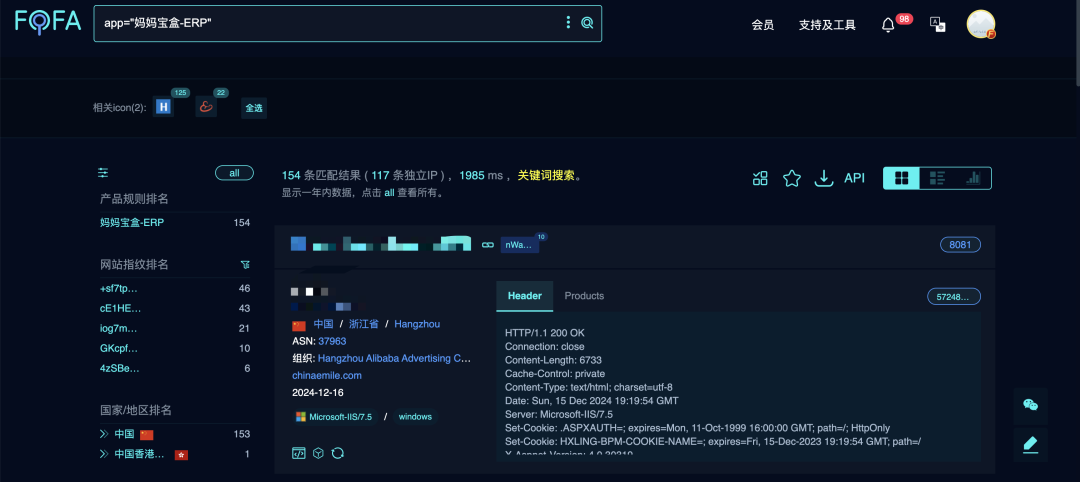Viewport: 1080px width, 482px height.
Task: Switch to grid card view
Action: point(901,178)
